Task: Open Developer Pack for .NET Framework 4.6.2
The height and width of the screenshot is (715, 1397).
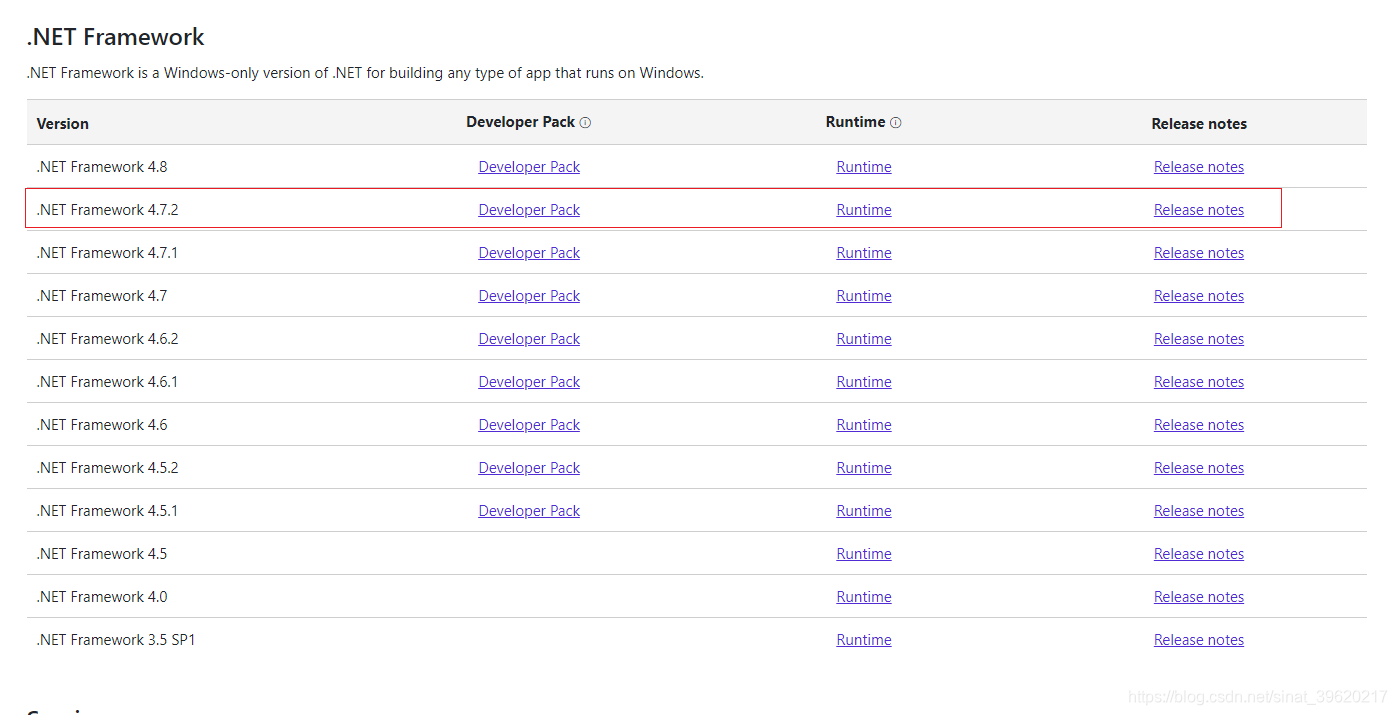Action: click(529, 339)
